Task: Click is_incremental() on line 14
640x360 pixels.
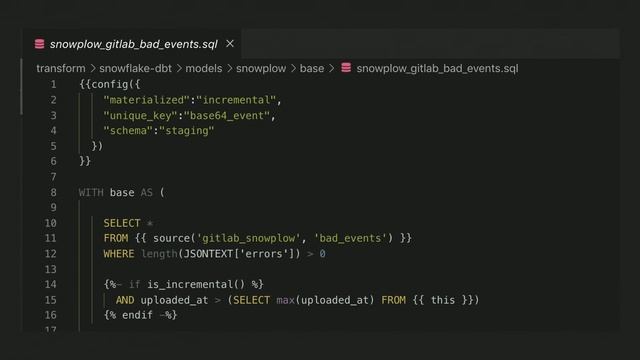Action: (196, 284)
